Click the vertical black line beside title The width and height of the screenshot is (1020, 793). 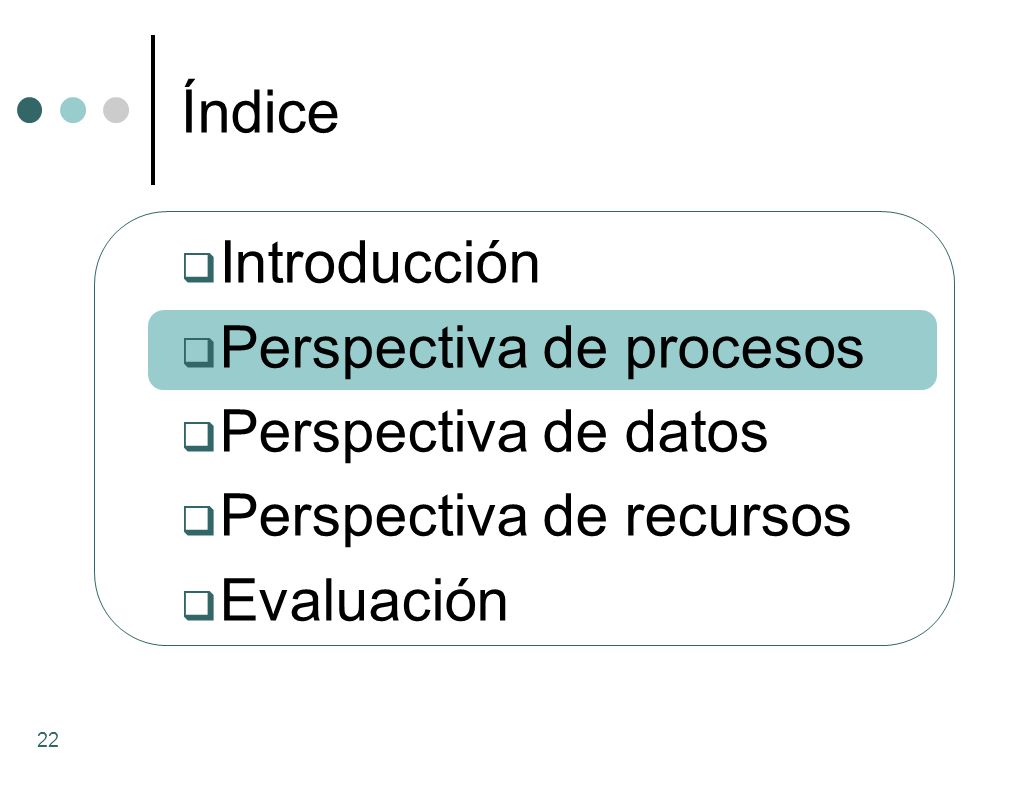tap(153, 110)
